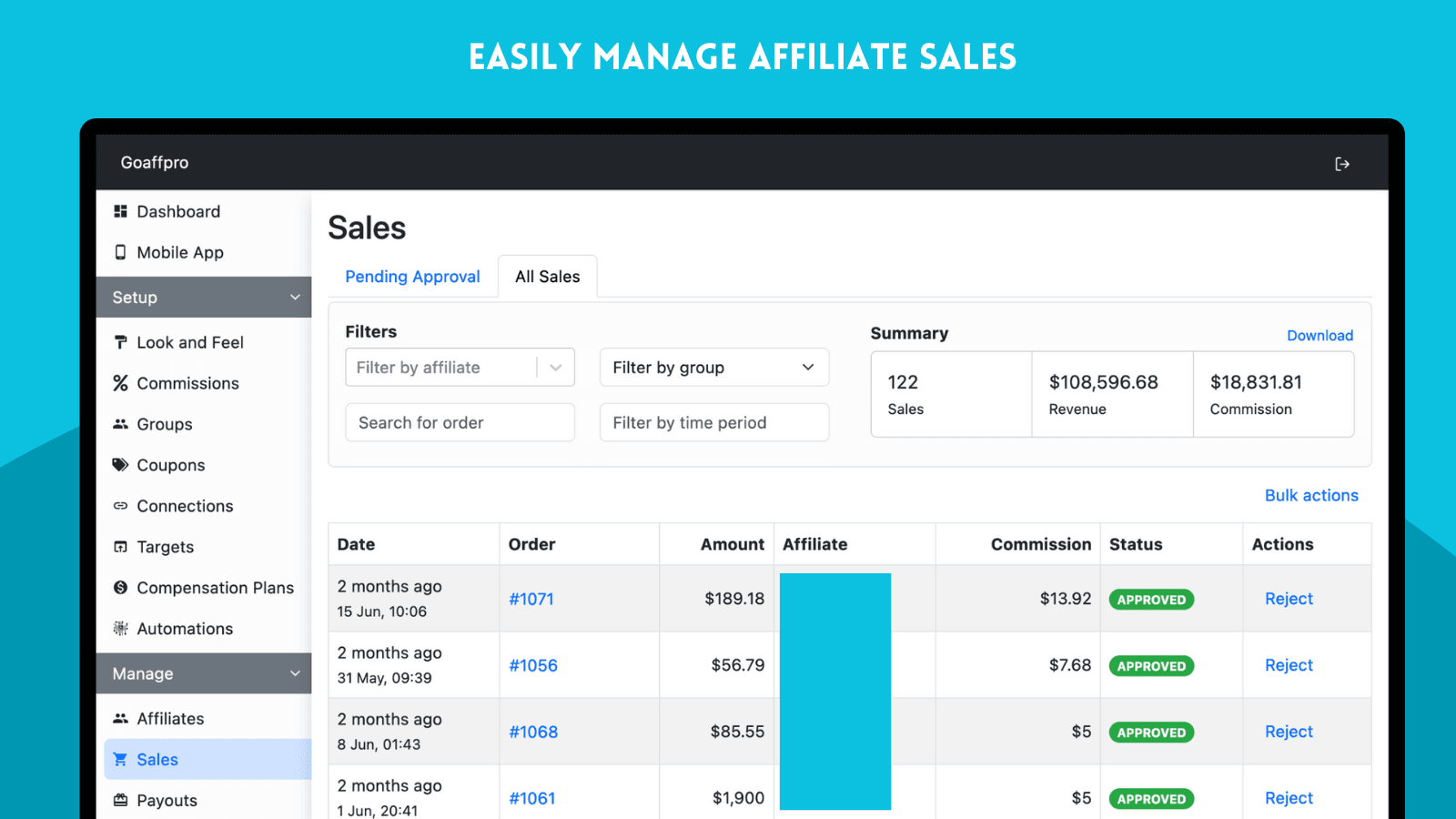1456x819 pixels.
Task: Select the All Sales tab
Action: point(547,276)
